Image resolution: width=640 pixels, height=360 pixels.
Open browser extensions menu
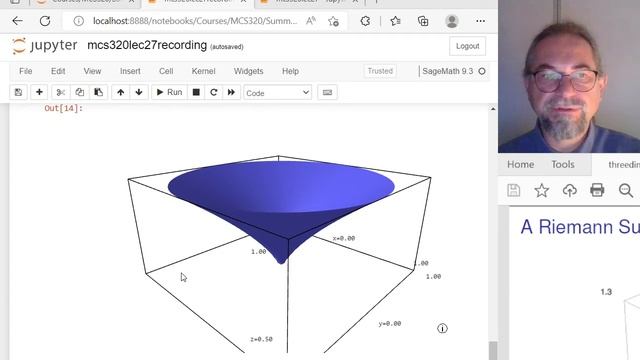(x=365, y=21)
